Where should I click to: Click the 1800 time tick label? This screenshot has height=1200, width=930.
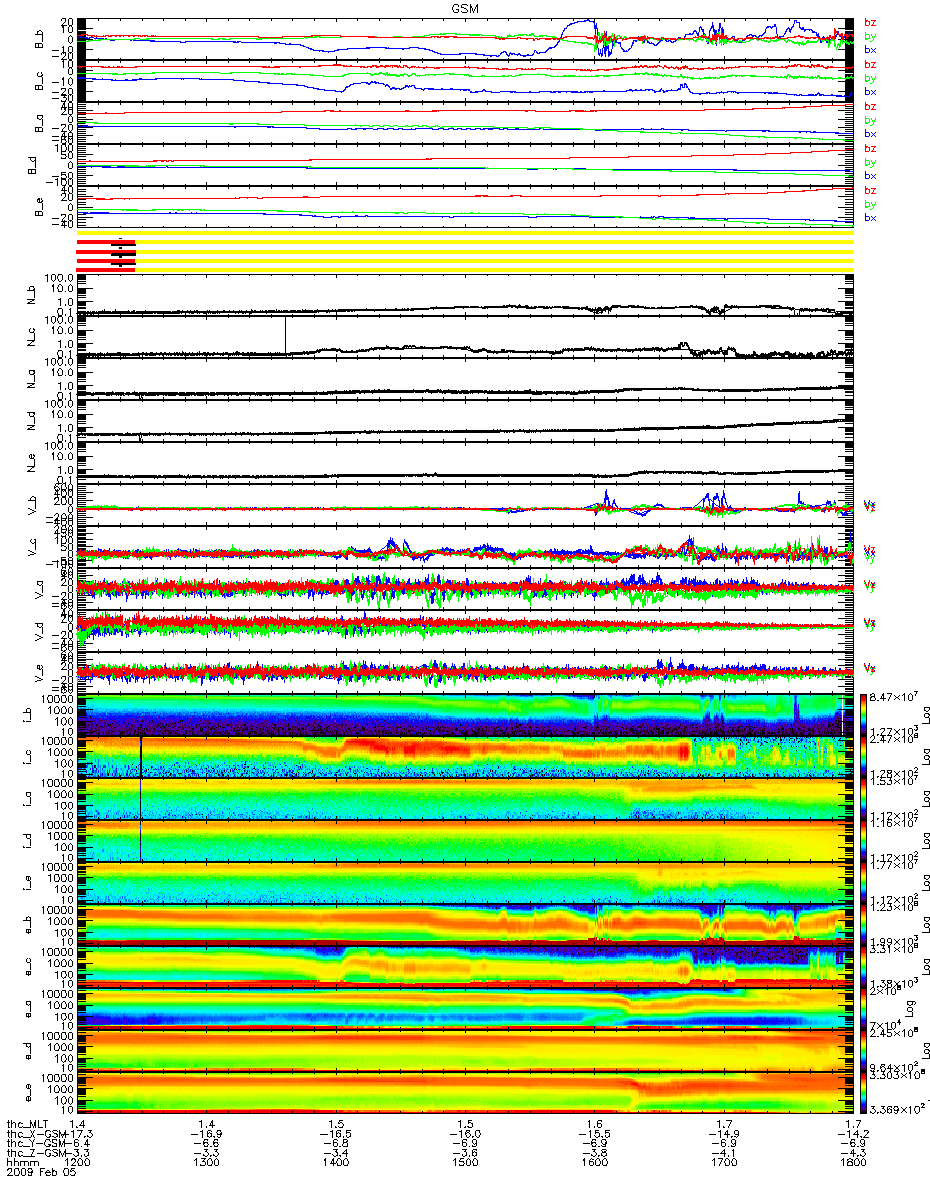852,1164
